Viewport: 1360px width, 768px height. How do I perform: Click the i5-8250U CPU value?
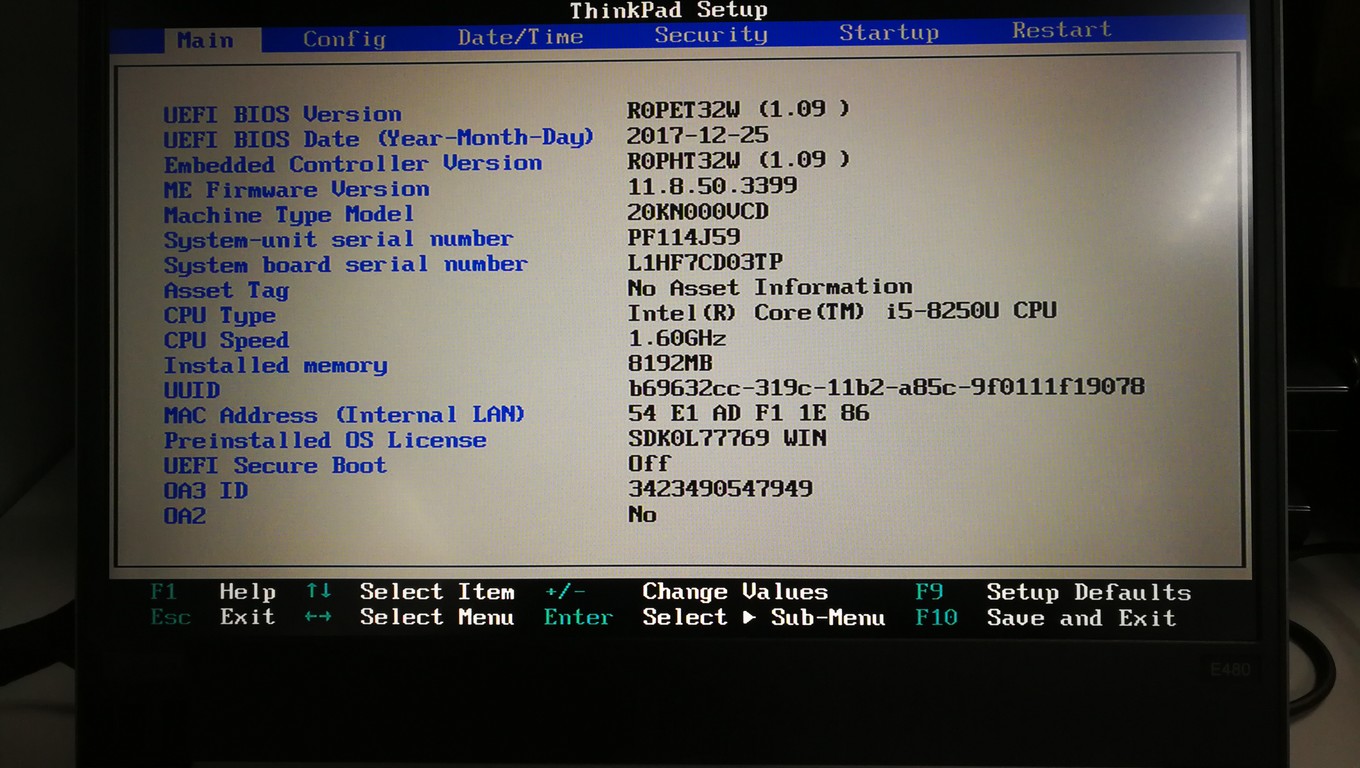(841, 311)
